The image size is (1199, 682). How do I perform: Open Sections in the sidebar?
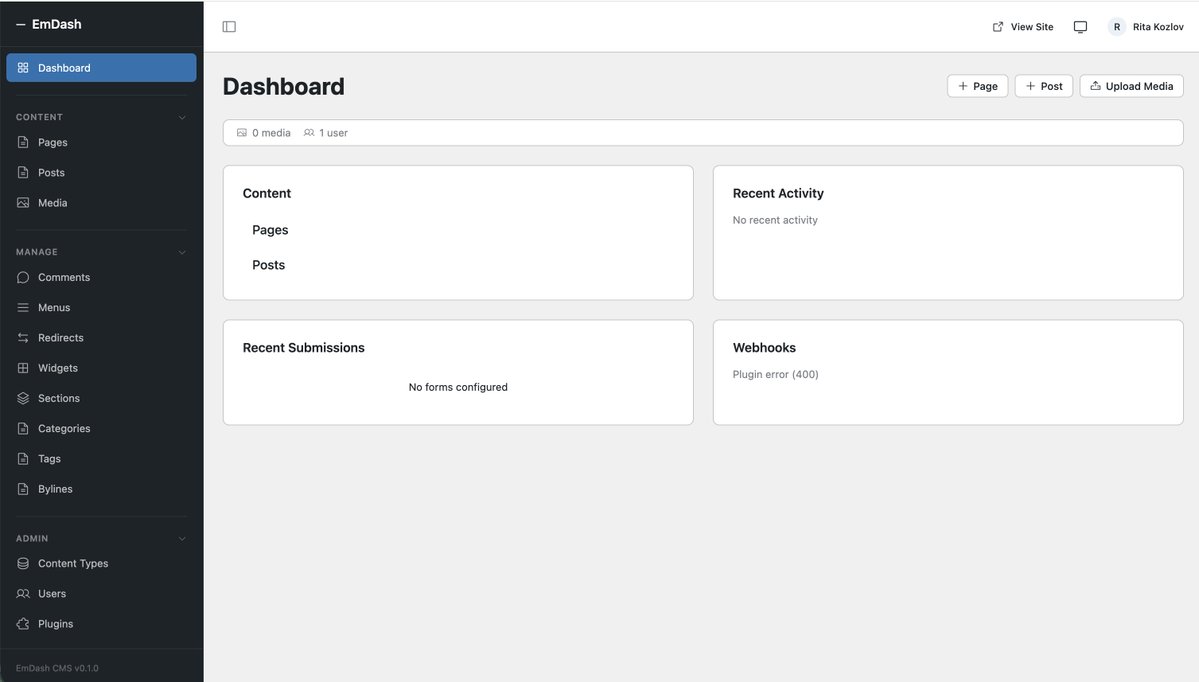tap(101, 398)
